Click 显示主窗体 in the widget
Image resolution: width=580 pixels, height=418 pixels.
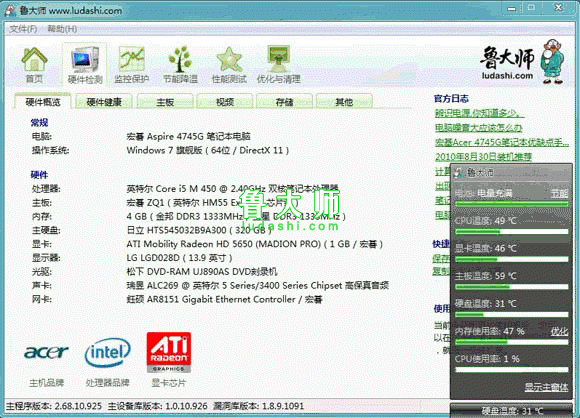tap(546, 387)
